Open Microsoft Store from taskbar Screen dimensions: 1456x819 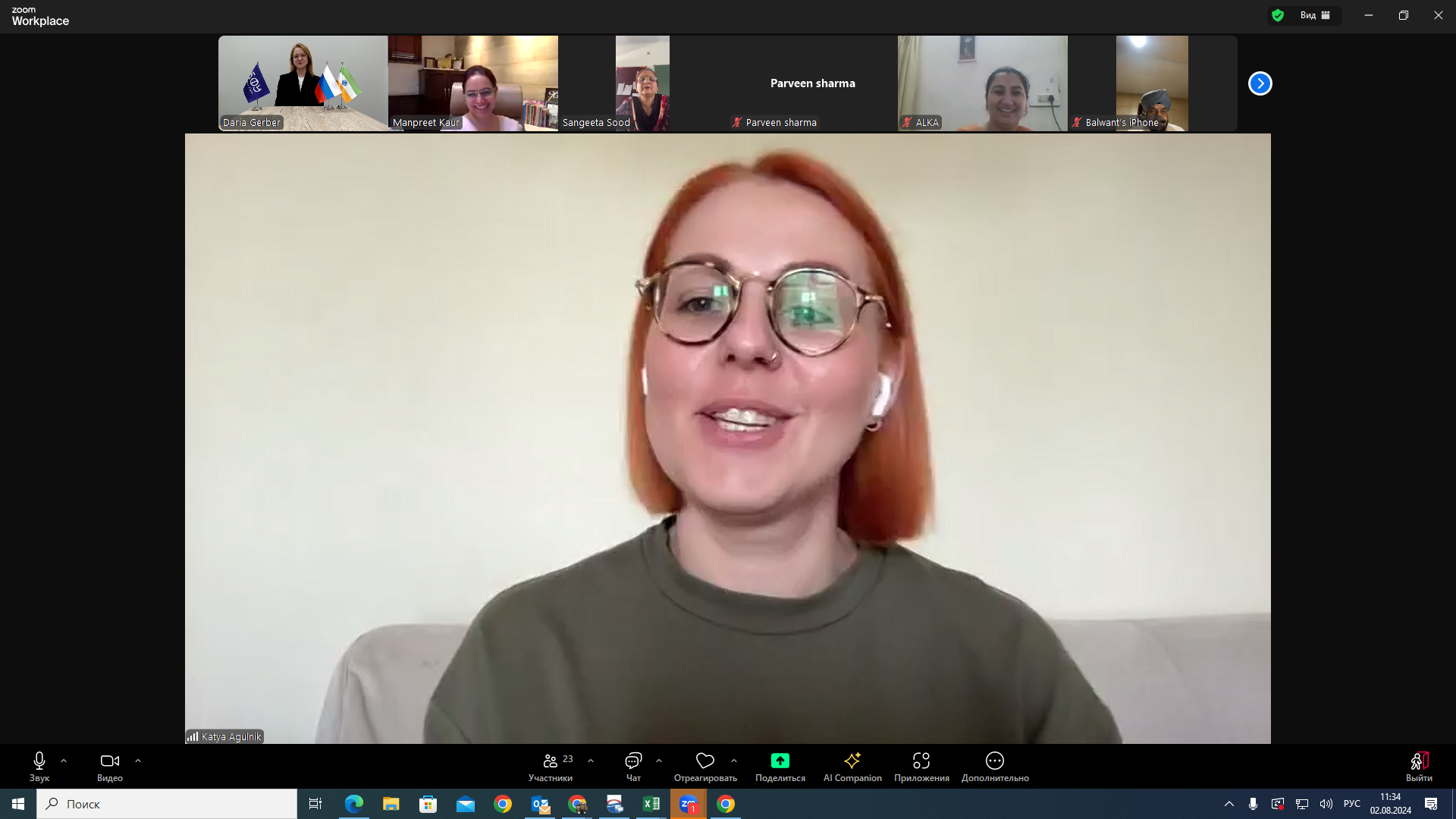coord(428,804)
